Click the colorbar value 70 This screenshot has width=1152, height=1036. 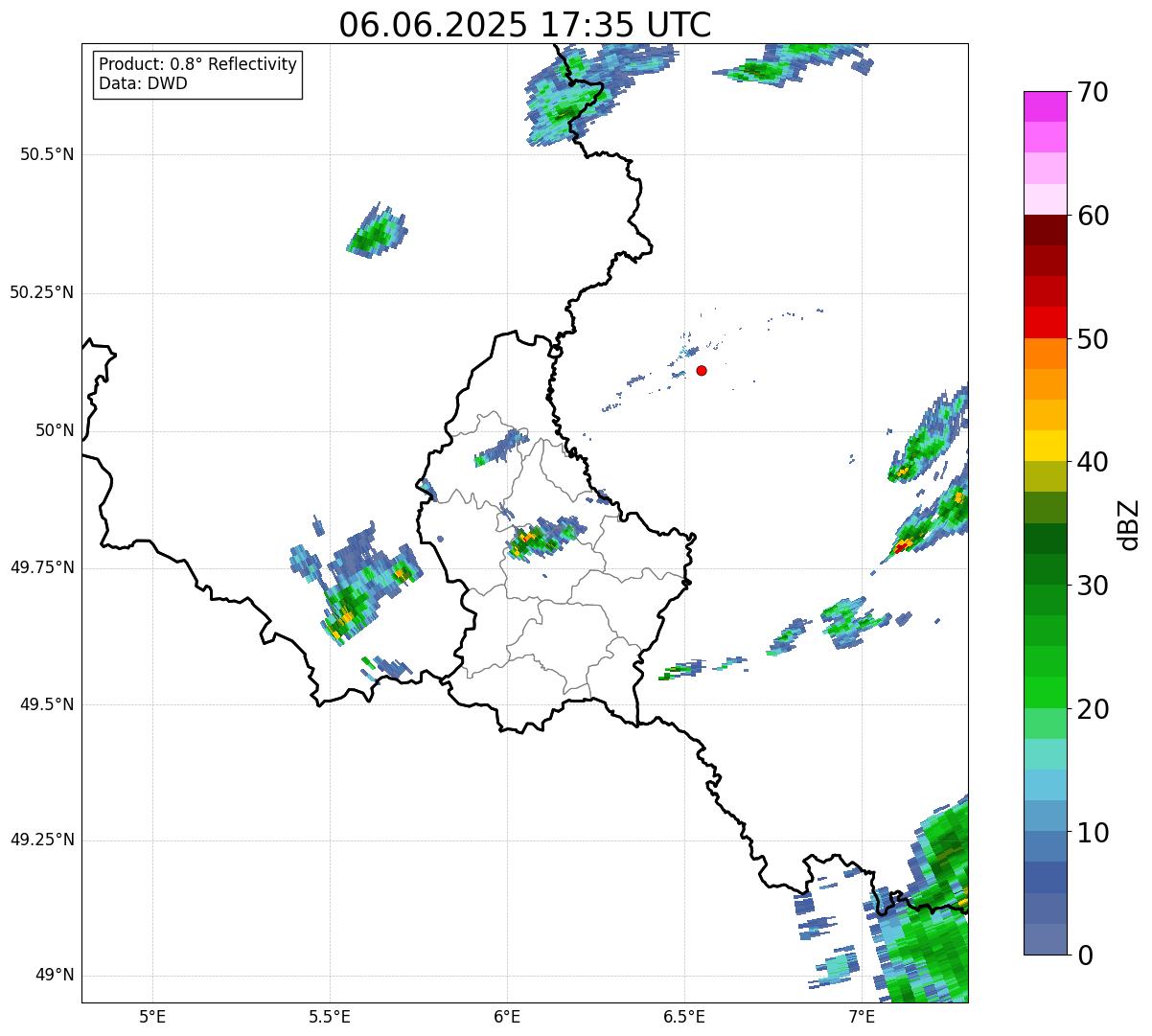pos(1093,92)
